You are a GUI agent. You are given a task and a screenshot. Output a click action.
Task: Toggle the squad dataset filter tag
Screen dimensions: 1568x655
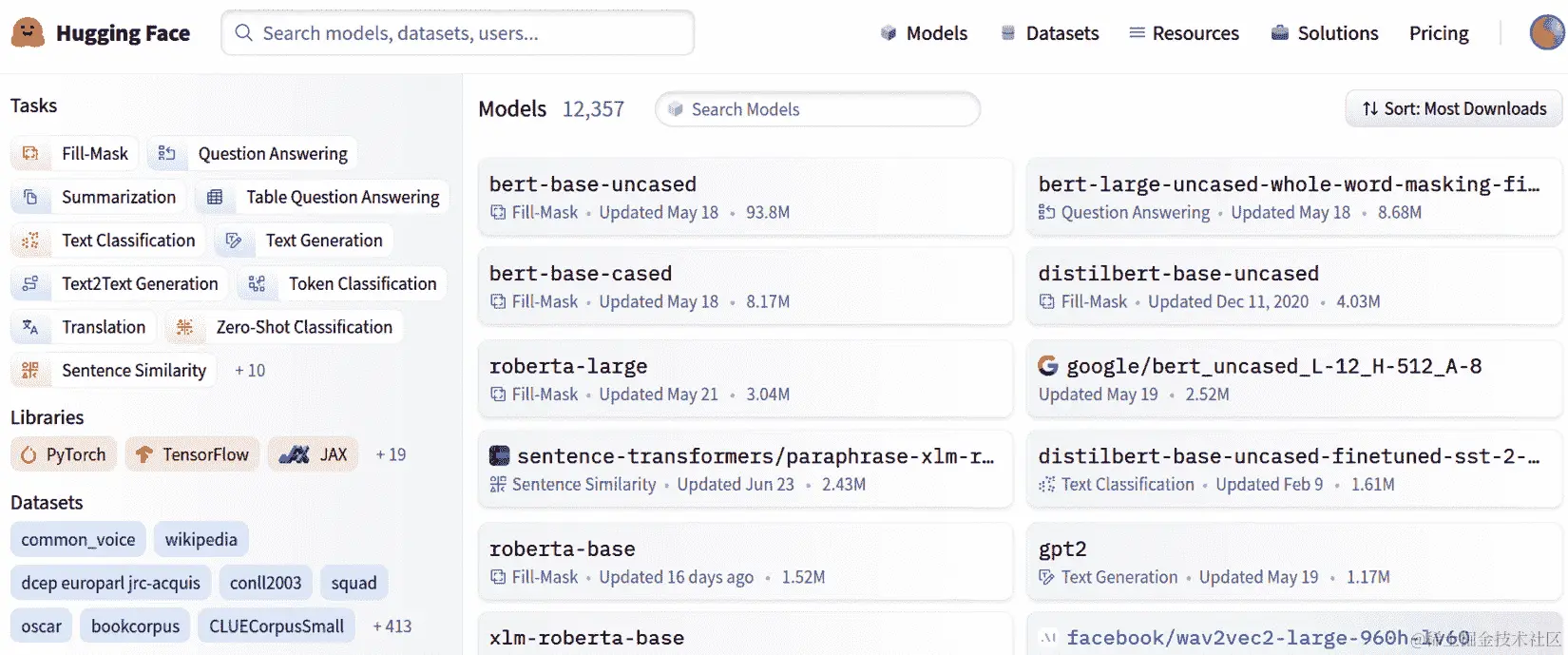[354, 583]
